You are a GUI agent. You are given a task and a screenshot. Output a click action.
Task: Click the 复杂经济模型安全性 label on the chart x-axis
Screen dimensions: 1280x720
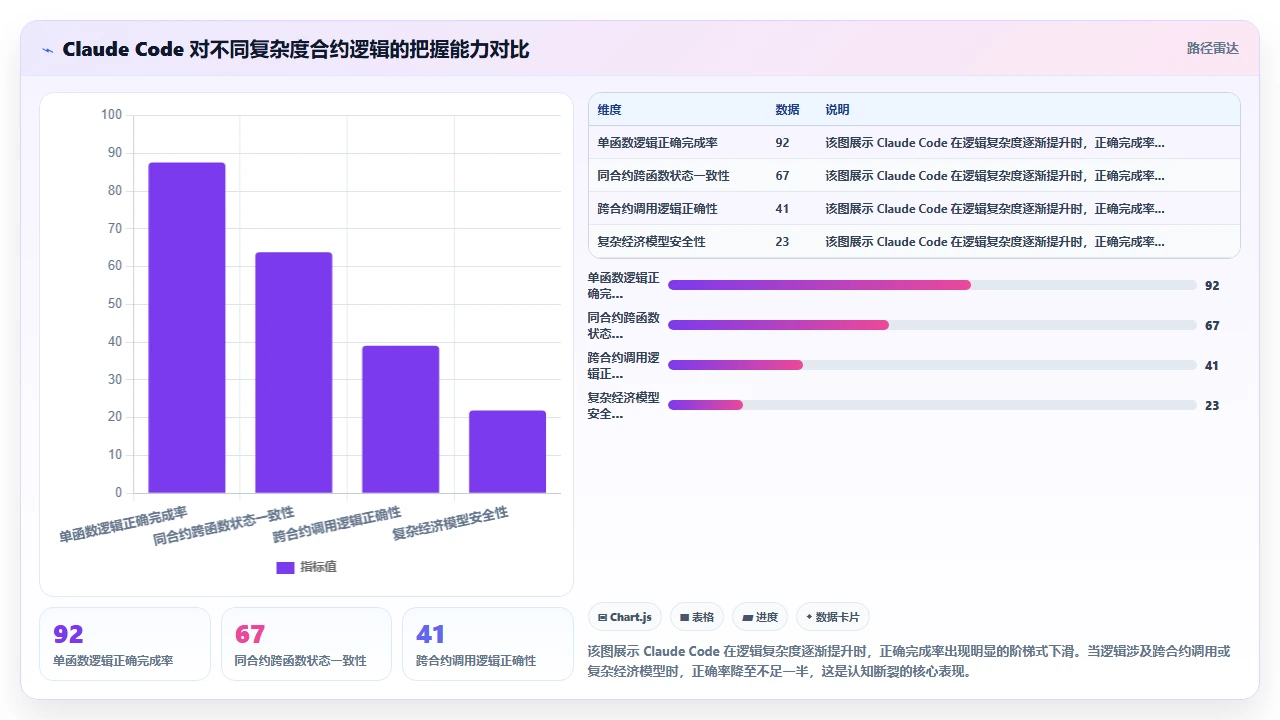tap(450, 523)
